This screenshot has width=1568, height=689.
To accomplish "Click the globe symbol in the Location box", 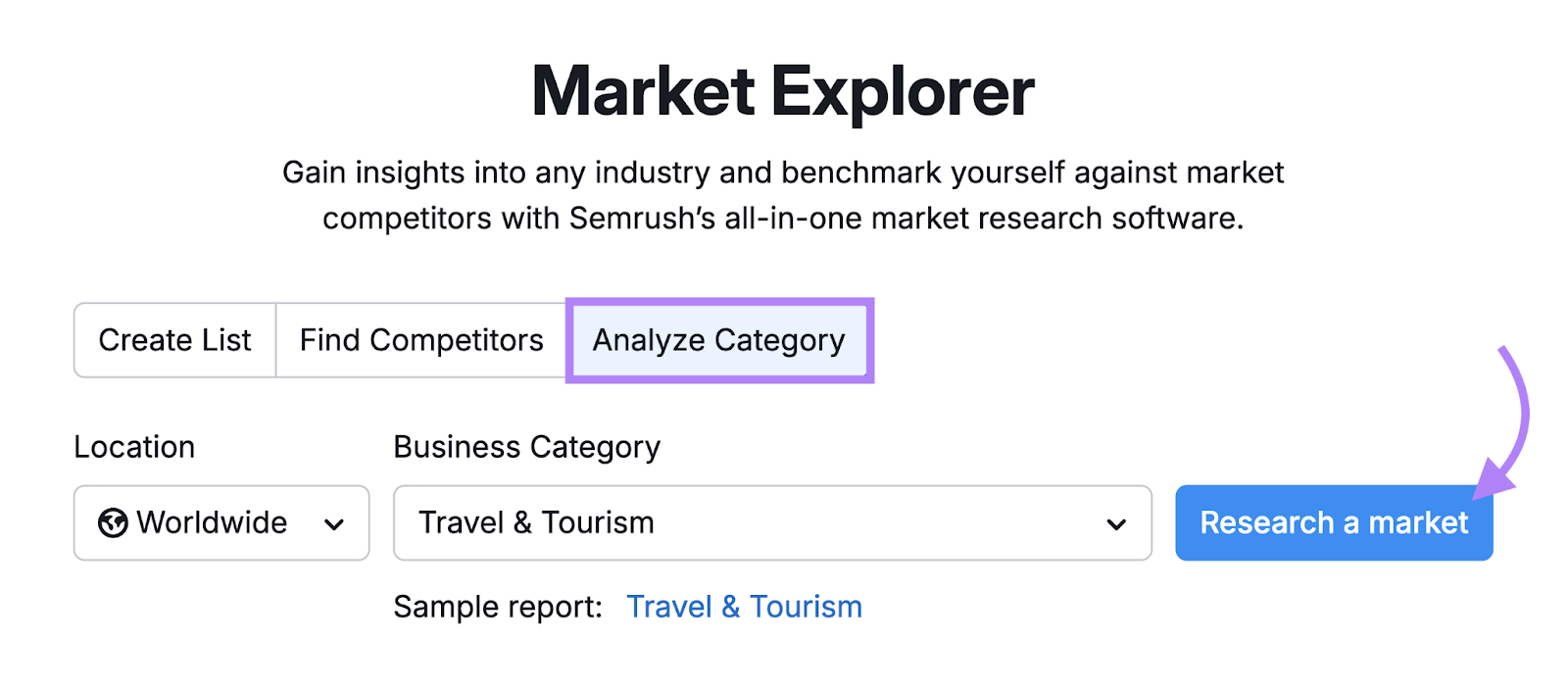I will tap(115, 522).
